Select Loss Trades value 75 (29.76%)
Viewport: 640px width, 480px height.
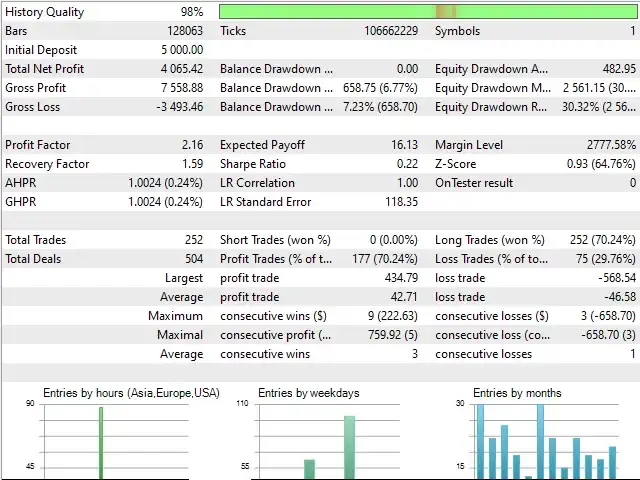coord(606,259)
